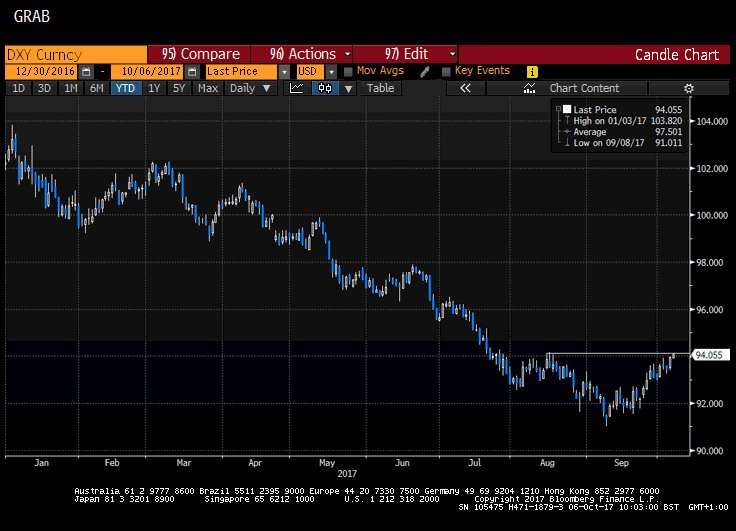This screenshot has width=736, height=531.
Task: Click the Sep x-axis month label
Action: pos(621,463)
